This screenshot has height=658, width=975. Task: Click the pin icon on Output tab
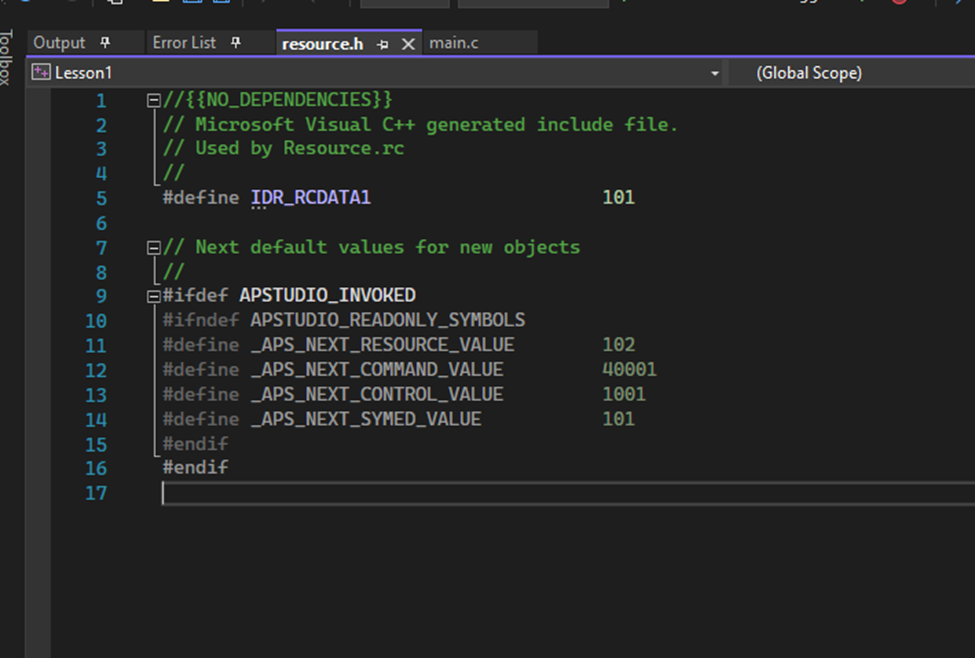(105, 43)
